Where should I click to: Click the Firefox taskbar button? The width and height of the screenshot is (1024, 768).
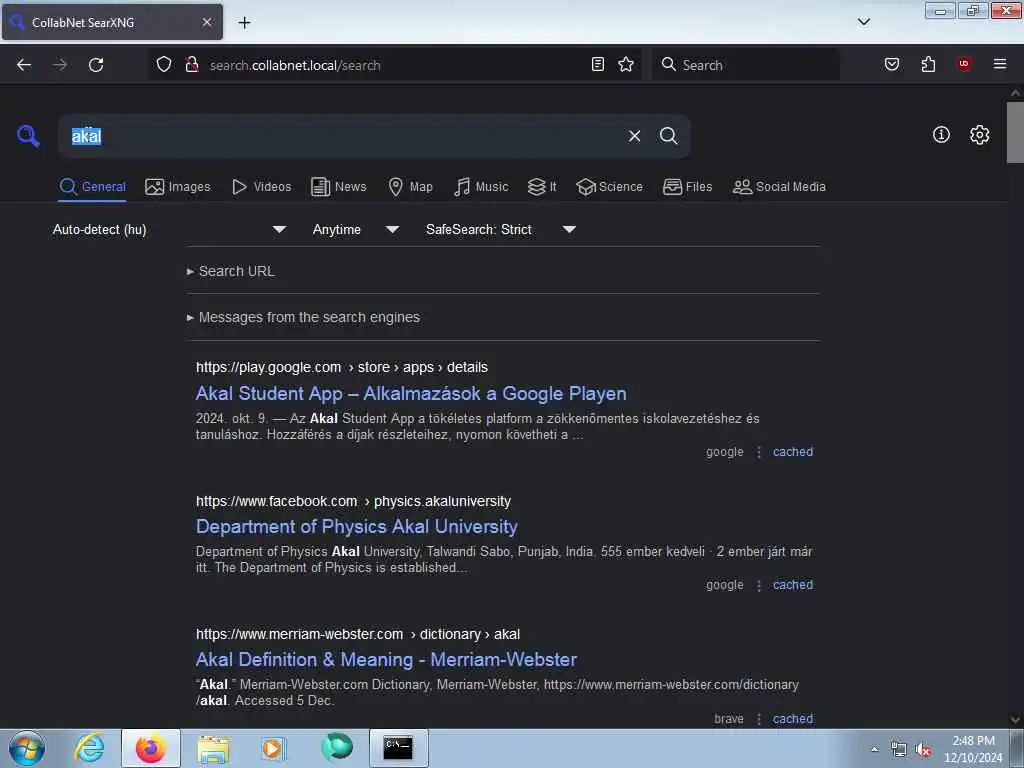click(151, 748)
